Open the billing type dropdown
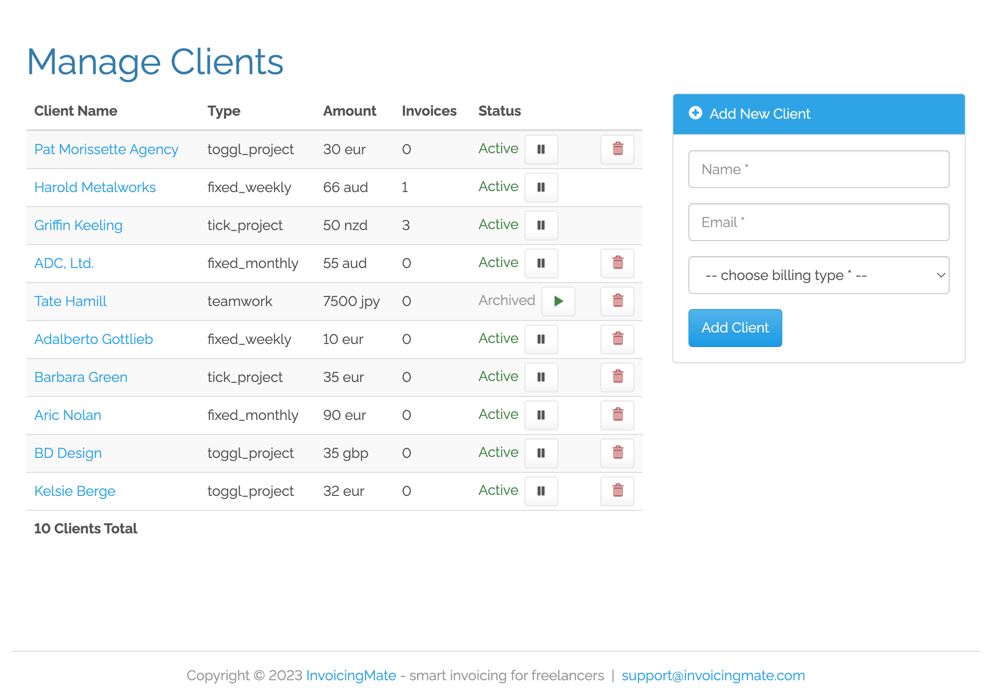The height and width of the screenshot is (700, 992). click(818, 275)
